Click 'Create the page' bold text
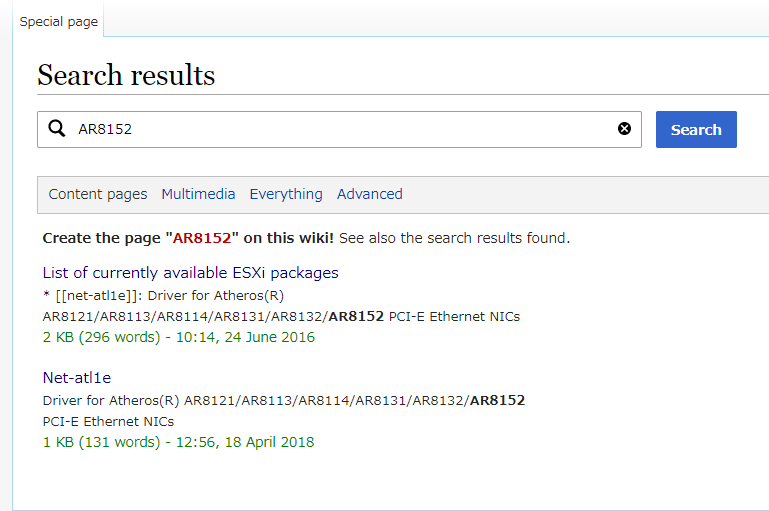769x511 pixels. pyautogui.click(x=102, y=238)
